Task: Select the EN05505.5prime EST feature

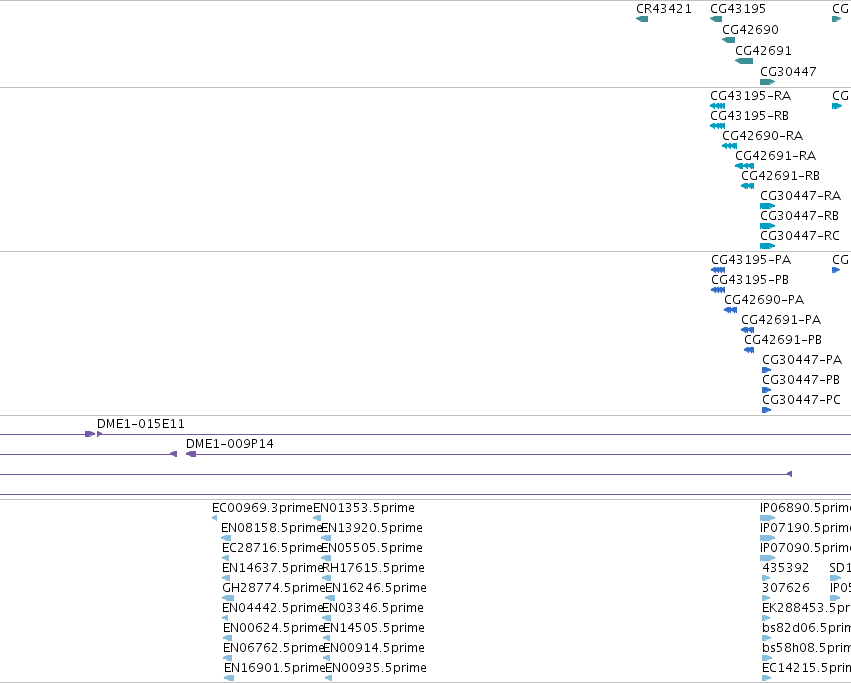Action: coord(326,558)
